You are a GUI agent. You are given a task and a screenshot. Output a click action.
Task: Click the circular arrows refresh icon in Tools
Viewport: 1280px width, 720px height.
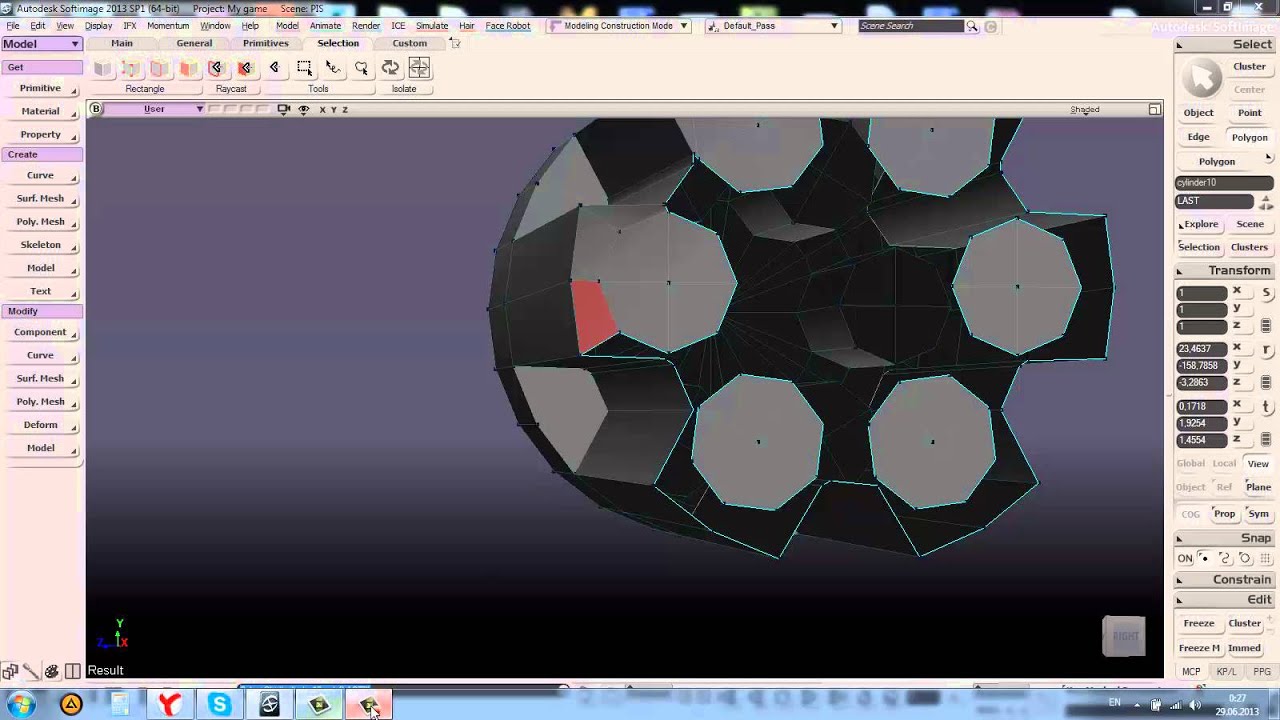(x=390, y=67)
